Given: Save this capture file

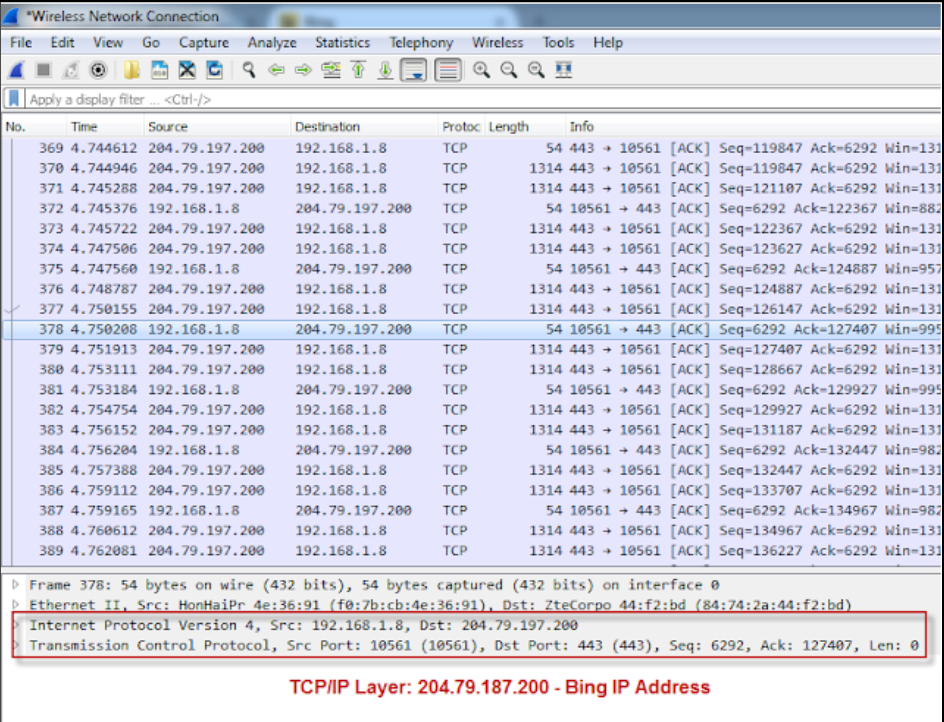Looking at the screenshot, I should (x=159, y=70).
